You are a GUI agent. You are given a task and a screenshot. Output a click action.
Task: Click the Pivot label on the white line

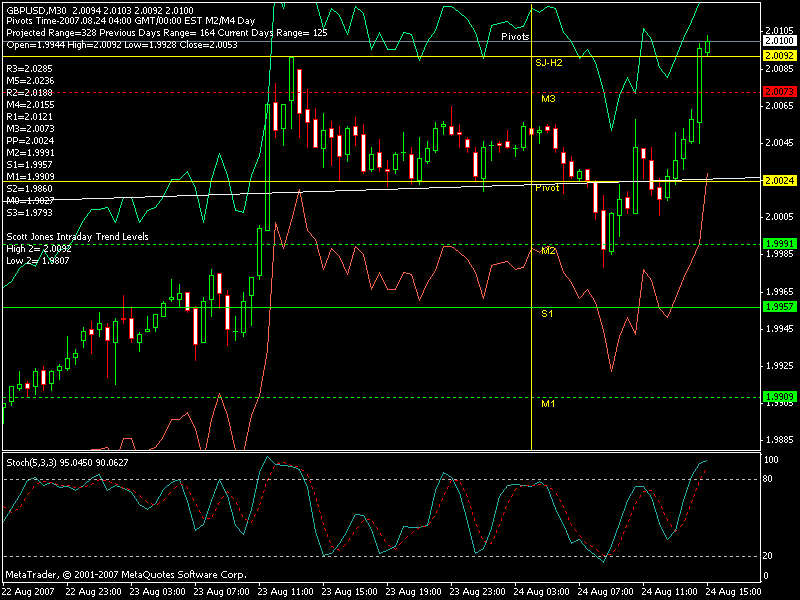click(547, 188)
